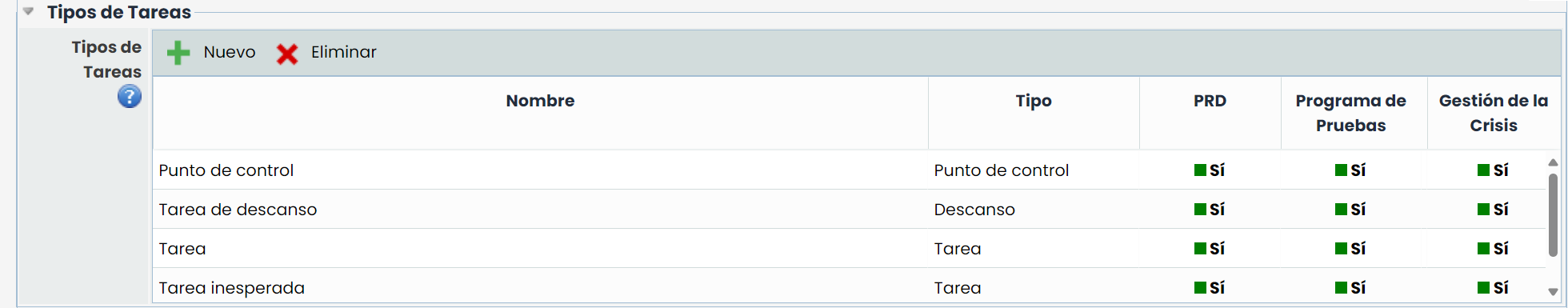Click the scrollbar down arrow in table
The image size is (1568, 308).
(1553, 292)
